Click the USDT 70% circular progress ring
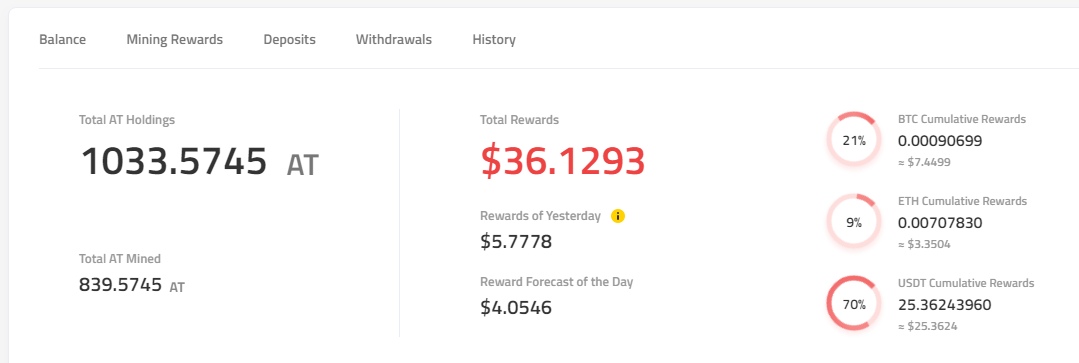The width and height of the screenshot is (1079, 363). click(x=854, y=304)
